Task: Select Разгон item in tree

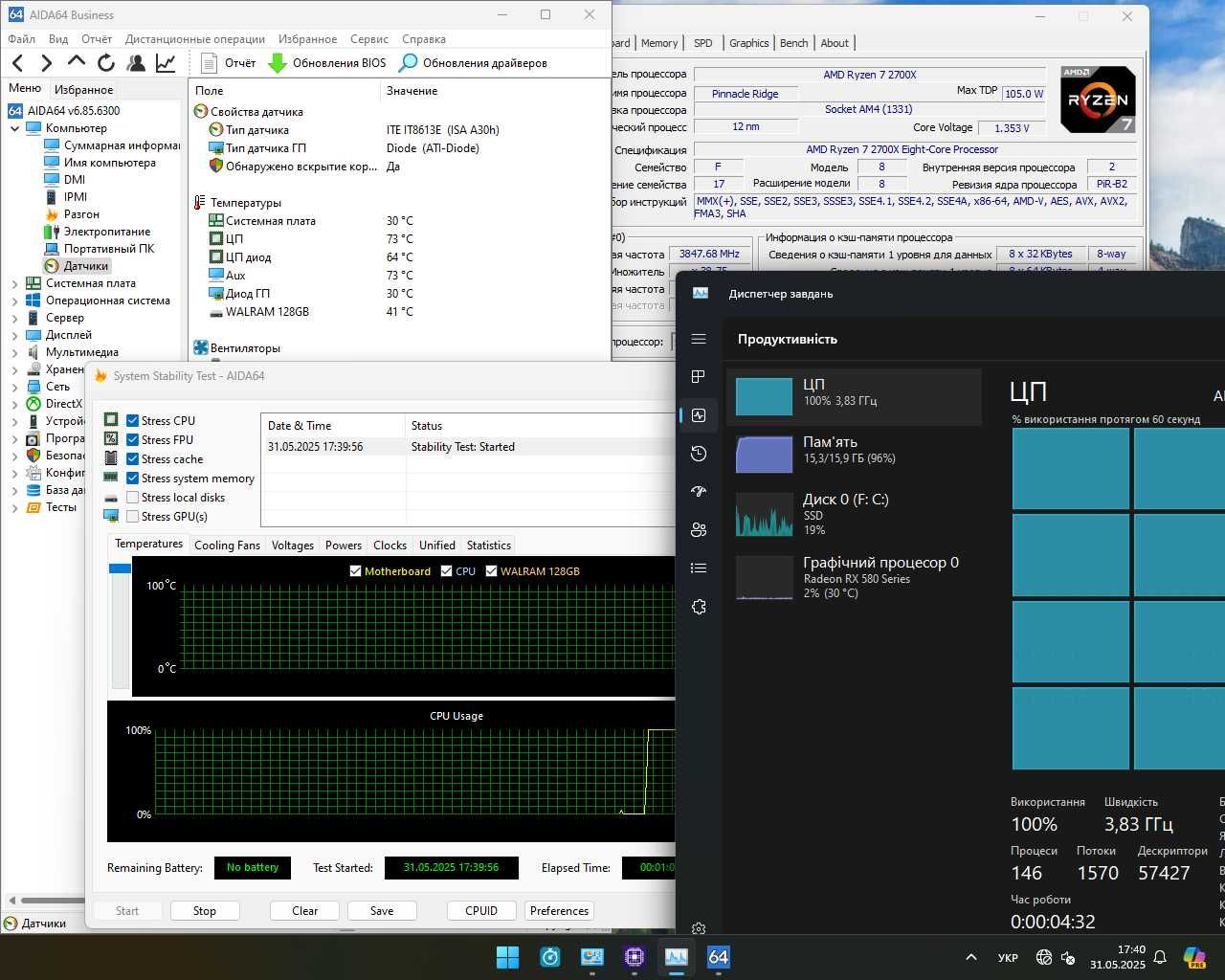Action: pyautogui.click(x=81, y=214)
